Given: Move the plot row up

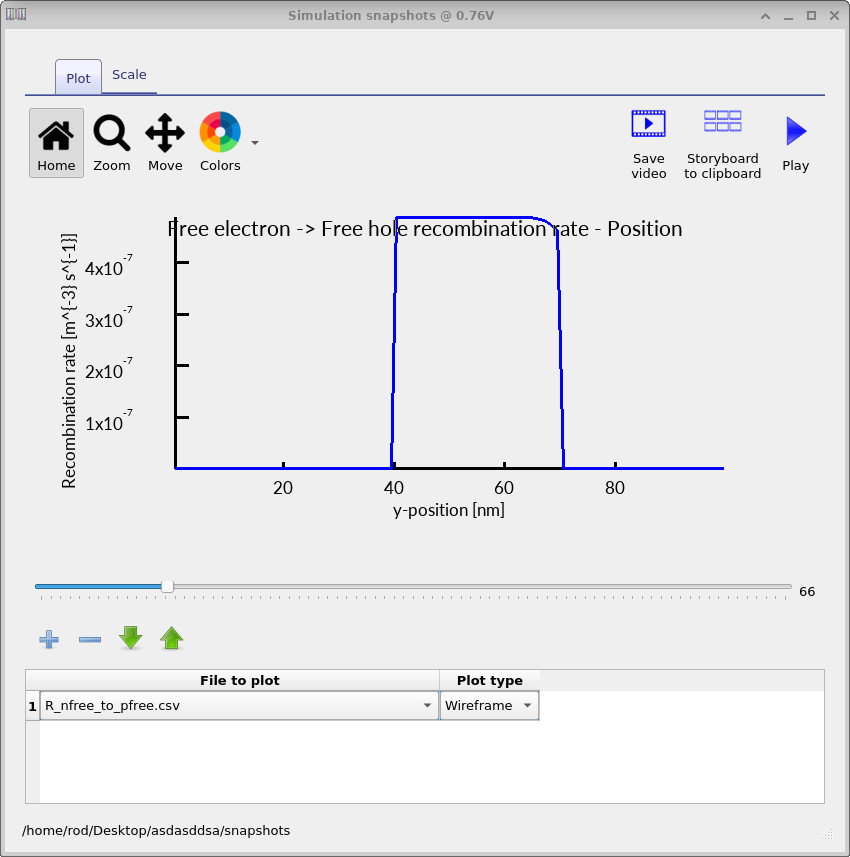Looking at the screenshot, I should click(171, 638).
